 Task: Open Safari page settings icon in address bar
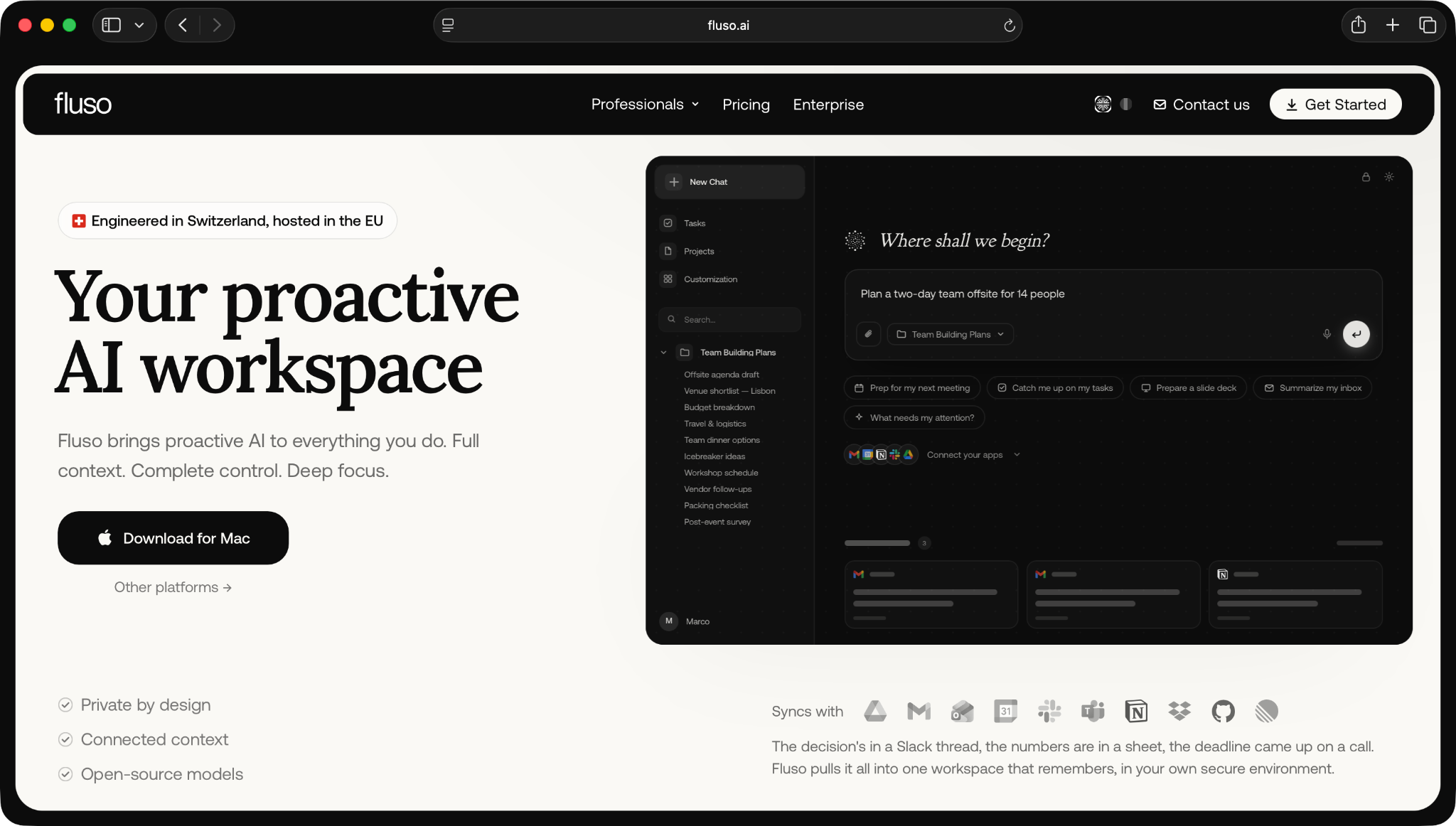[x=448, y=26]
